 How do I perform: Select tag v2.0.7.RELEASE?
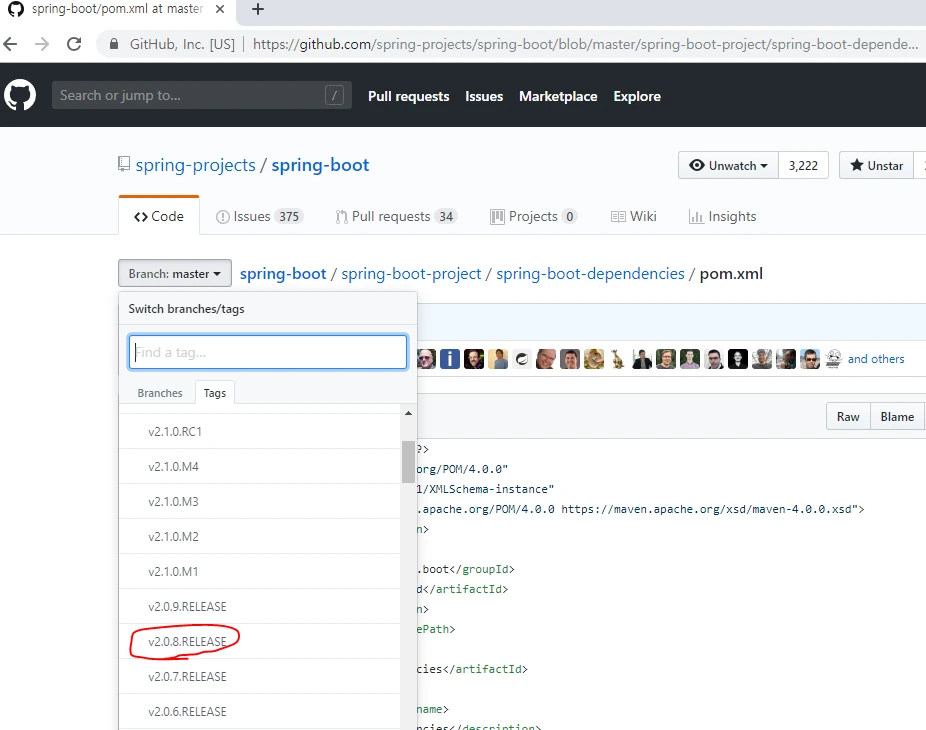coord(260,676)
